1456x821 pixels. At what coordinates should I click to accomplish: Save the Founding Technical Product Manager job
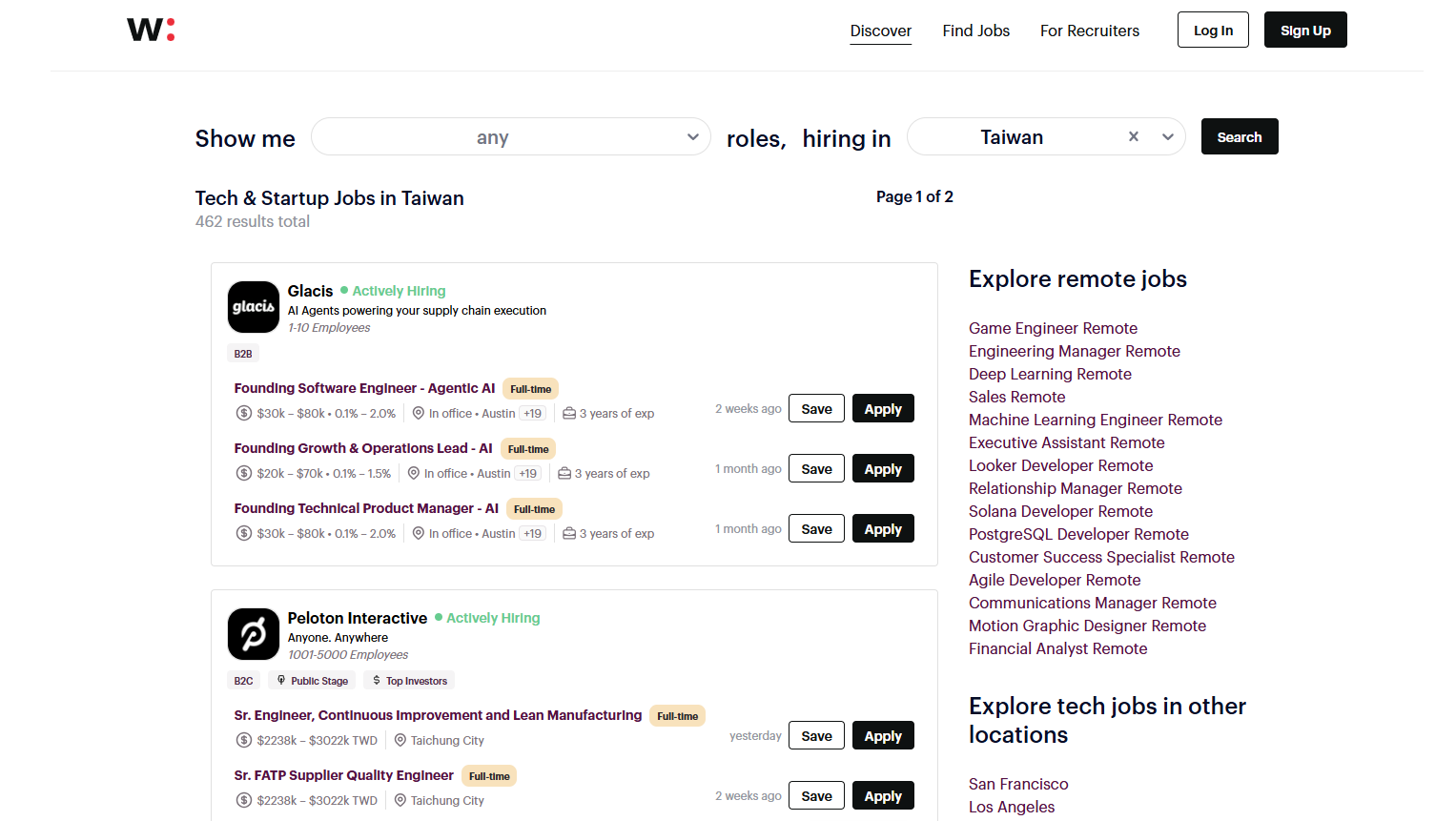point(816,529)
